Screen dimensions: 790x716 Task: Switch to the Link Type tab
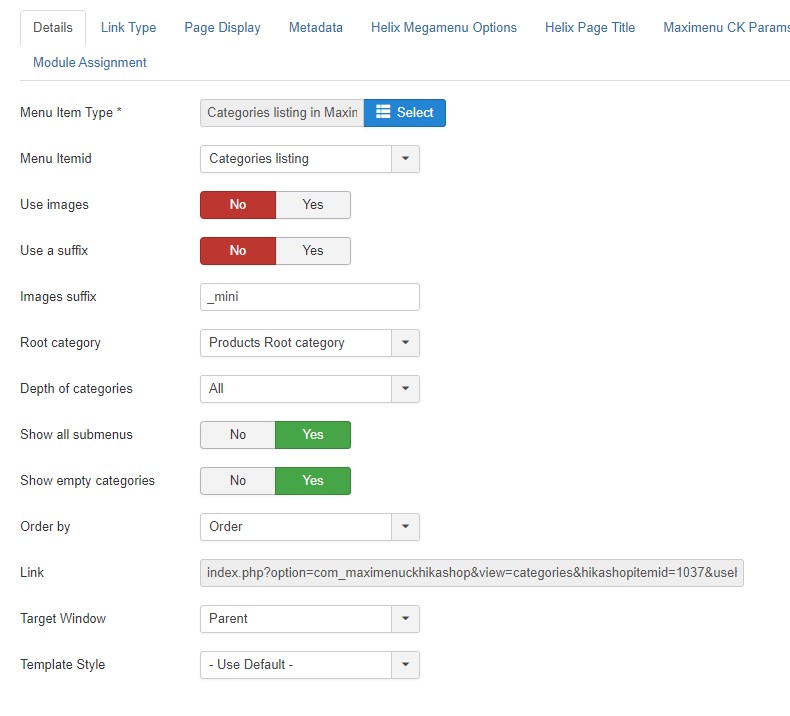coord(128,28)
